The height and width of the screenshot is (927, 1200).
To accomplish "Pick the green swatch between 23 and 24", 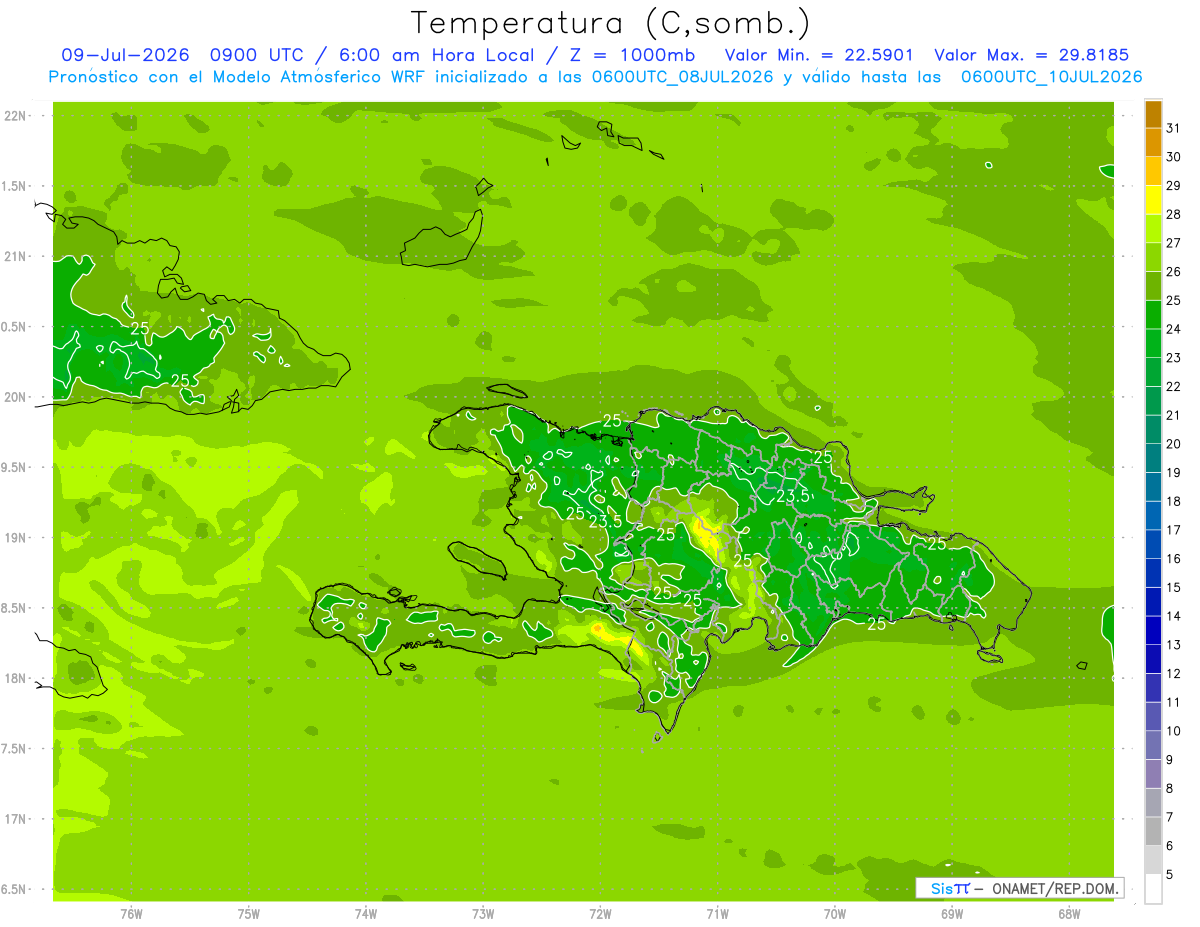I will pyautogui.click(x=1153, y=344).
